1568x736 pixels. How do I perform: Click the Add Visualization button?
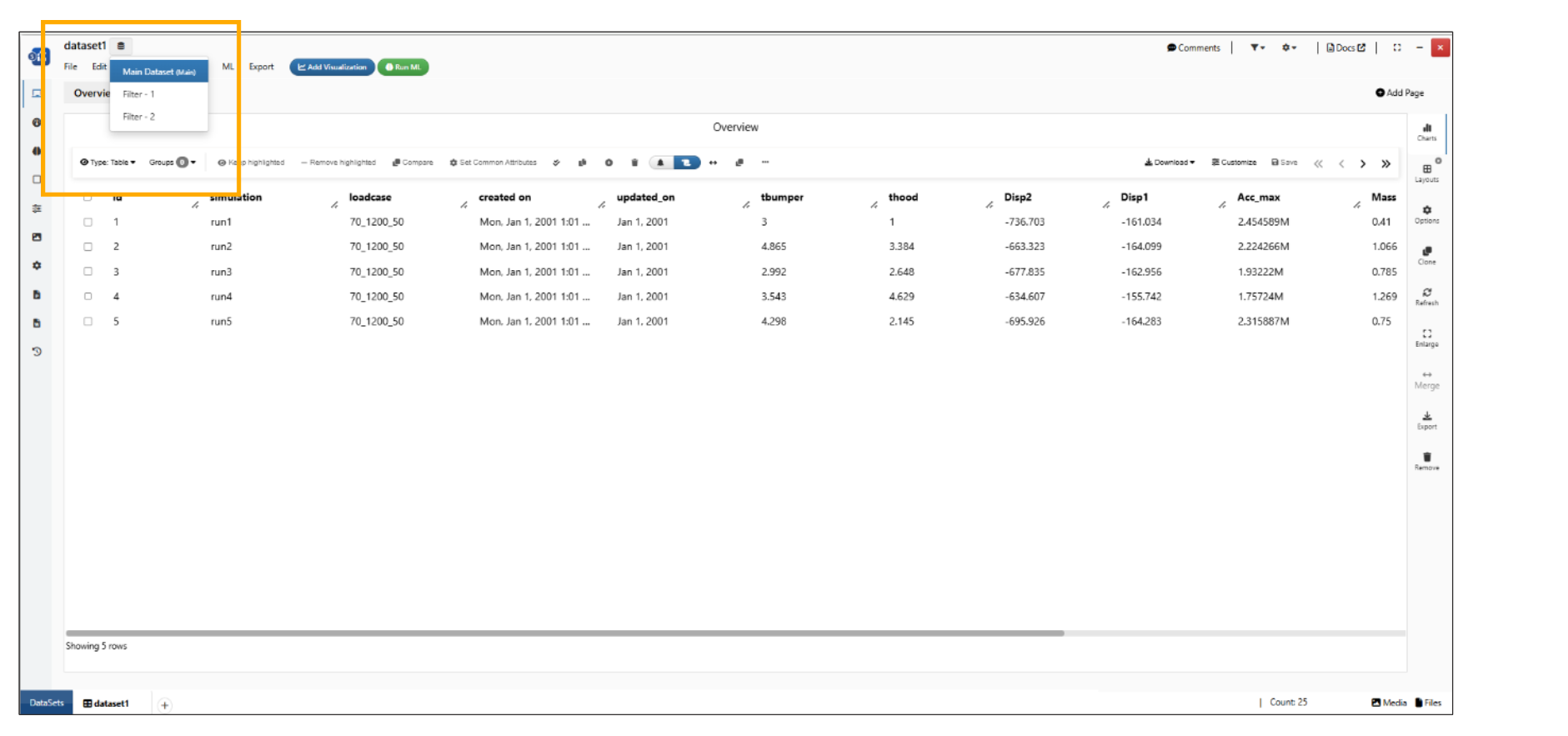click(x=332, y=67)
